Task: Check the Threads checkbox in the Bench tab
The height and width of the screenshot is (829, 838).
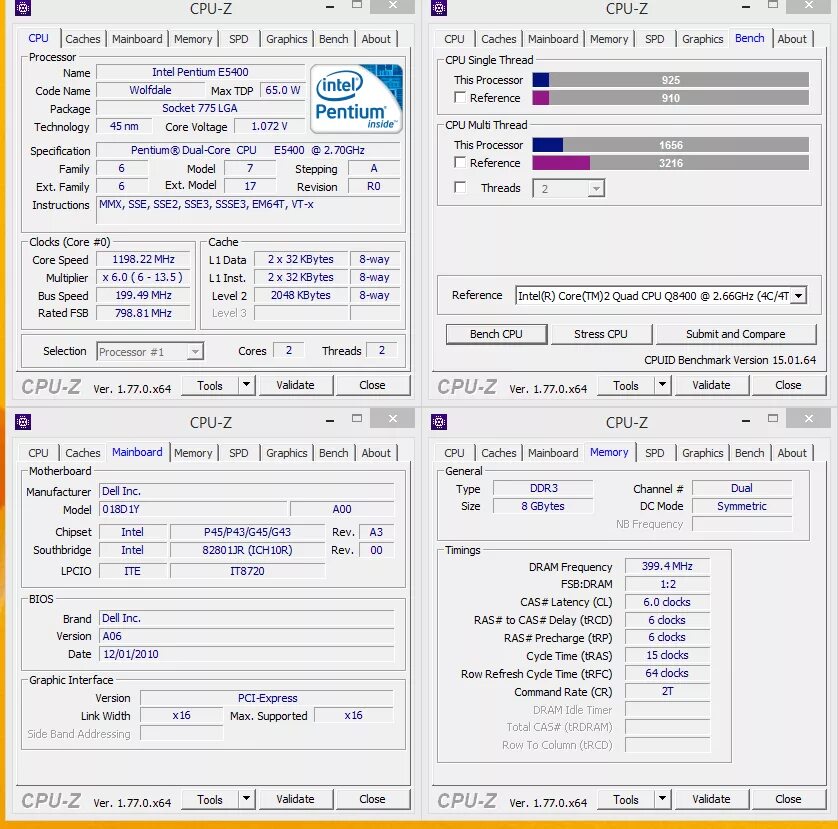Action: tap(458, 188)
